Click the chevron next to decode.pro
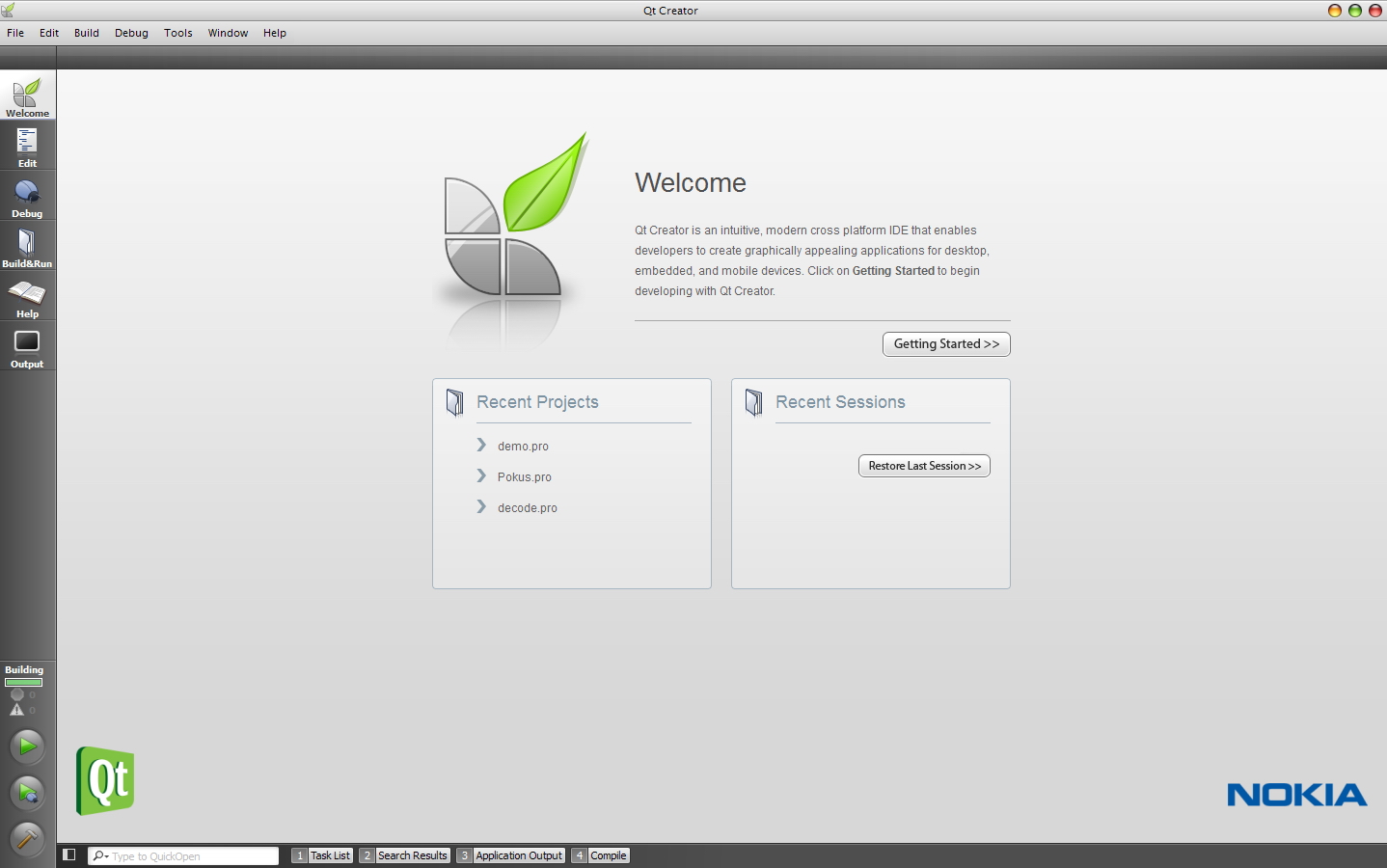Image resolution: width=1387 pixels, height=868 pixels. [x=481, y=506]
